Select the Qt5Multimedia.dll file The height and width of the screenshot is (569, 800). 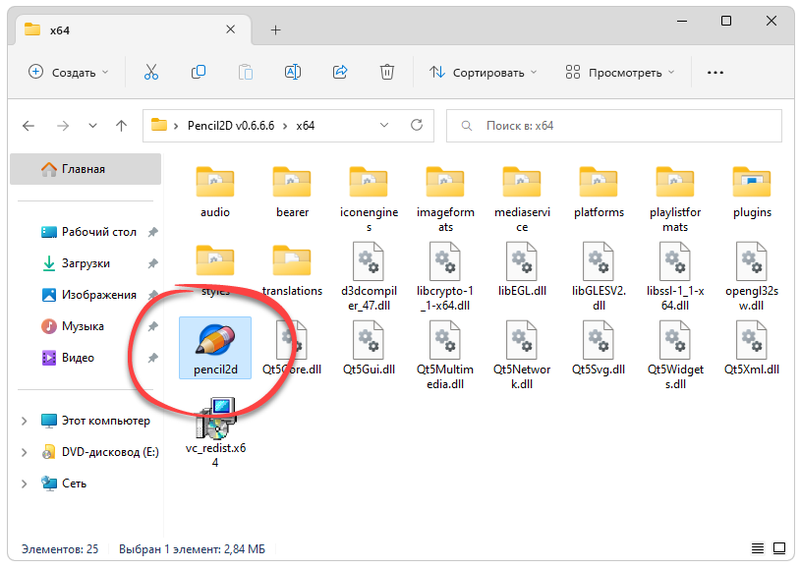pos(445,356)
